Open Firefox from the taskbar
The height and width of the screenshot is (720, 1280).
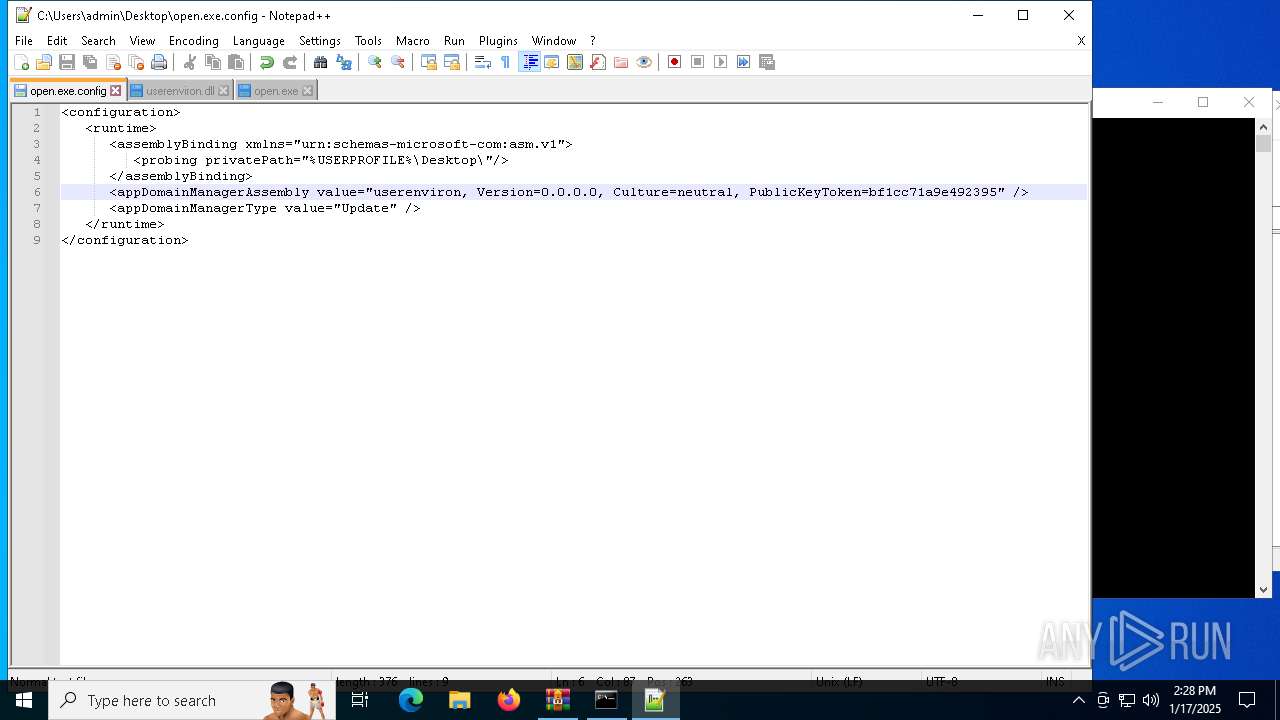tap(509, 700)
